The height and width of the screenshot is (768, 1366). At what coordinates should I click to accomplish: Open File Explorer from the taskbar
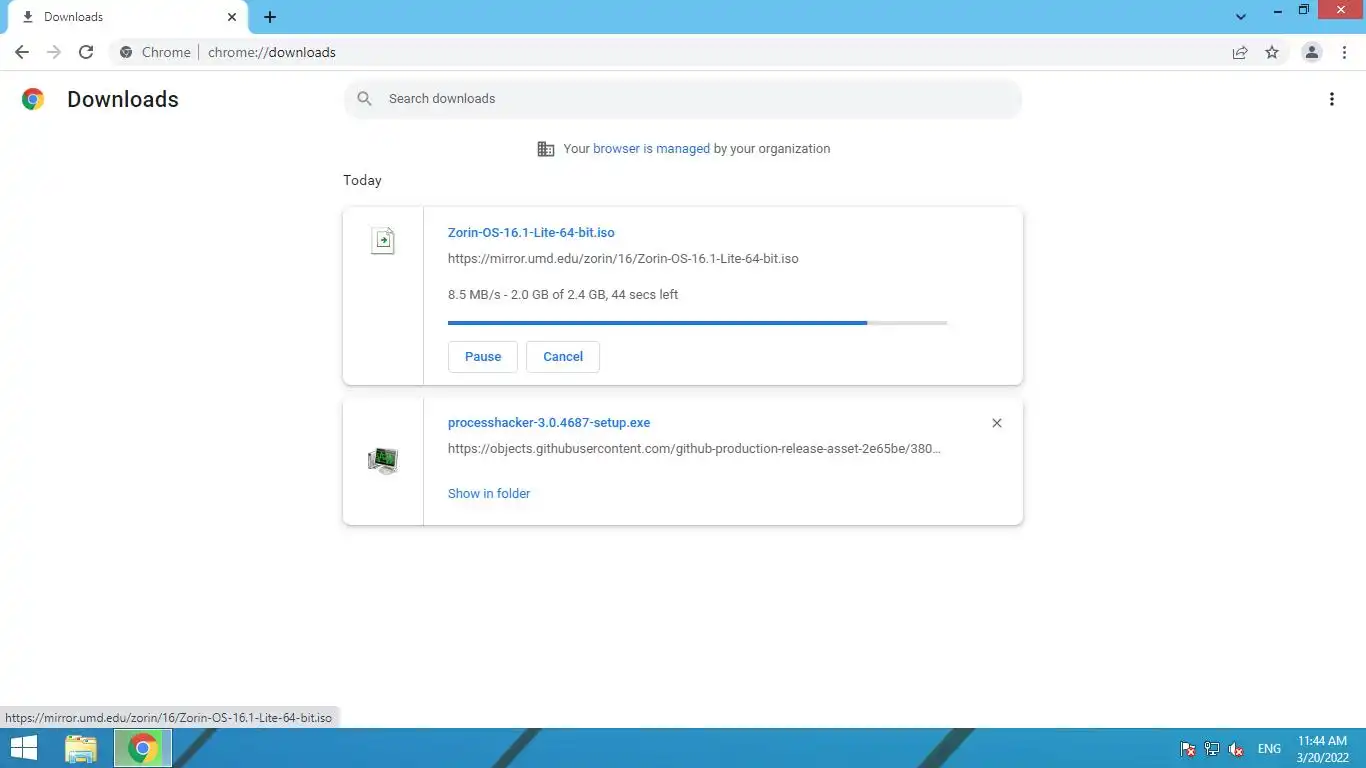click(x=81, y=748)
